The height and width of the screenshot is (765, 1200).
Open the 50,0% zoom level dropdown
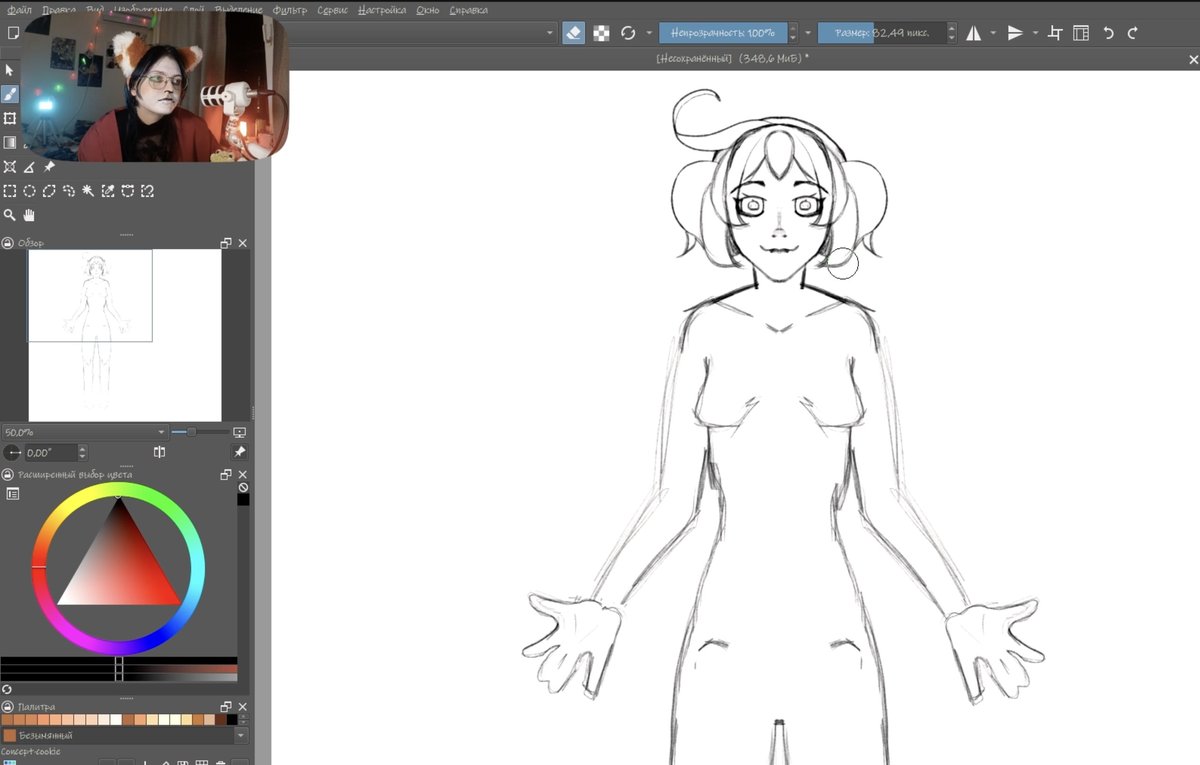pos(160,432)
